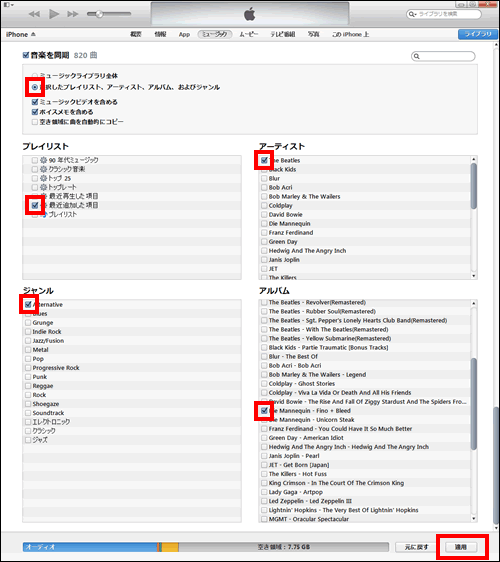This screenshot has height=562, width=500.
Task: Click the gear icon of 90 年代ミュージック
Action: (44, 160)
